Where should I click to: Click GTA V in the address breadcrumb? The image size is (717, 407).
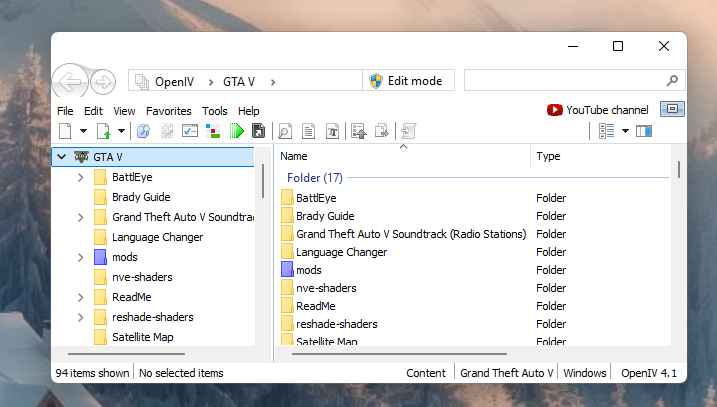pyautogui.click(x=239, y=82)
